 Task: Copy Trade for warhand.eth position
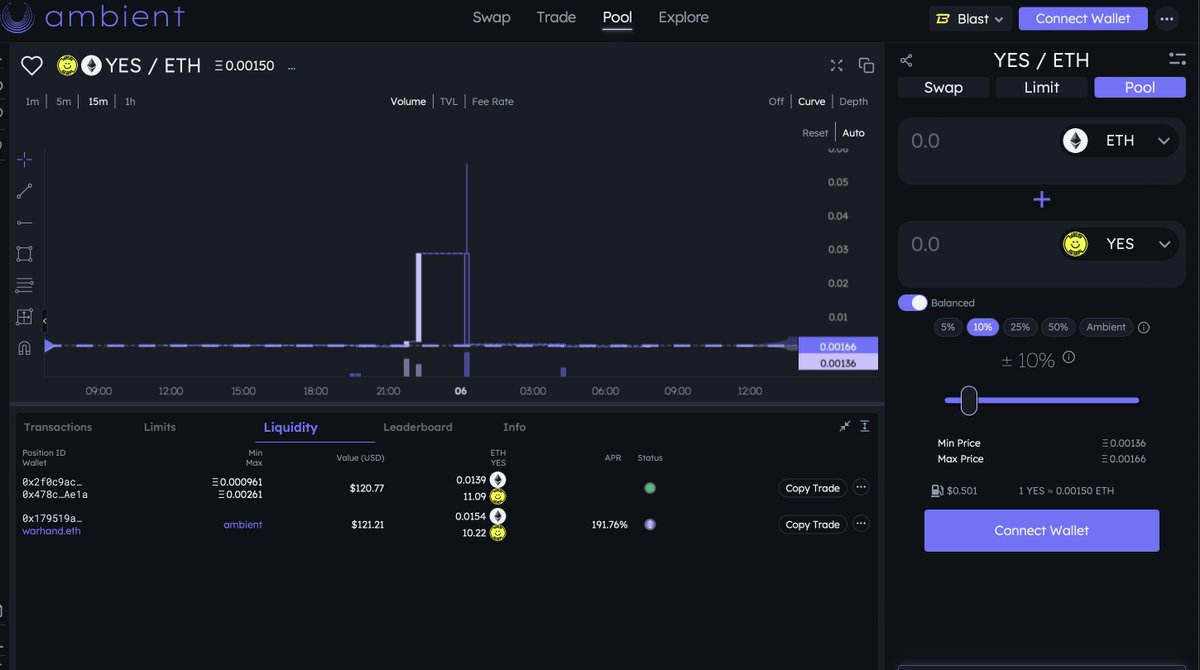click(812, 524)
